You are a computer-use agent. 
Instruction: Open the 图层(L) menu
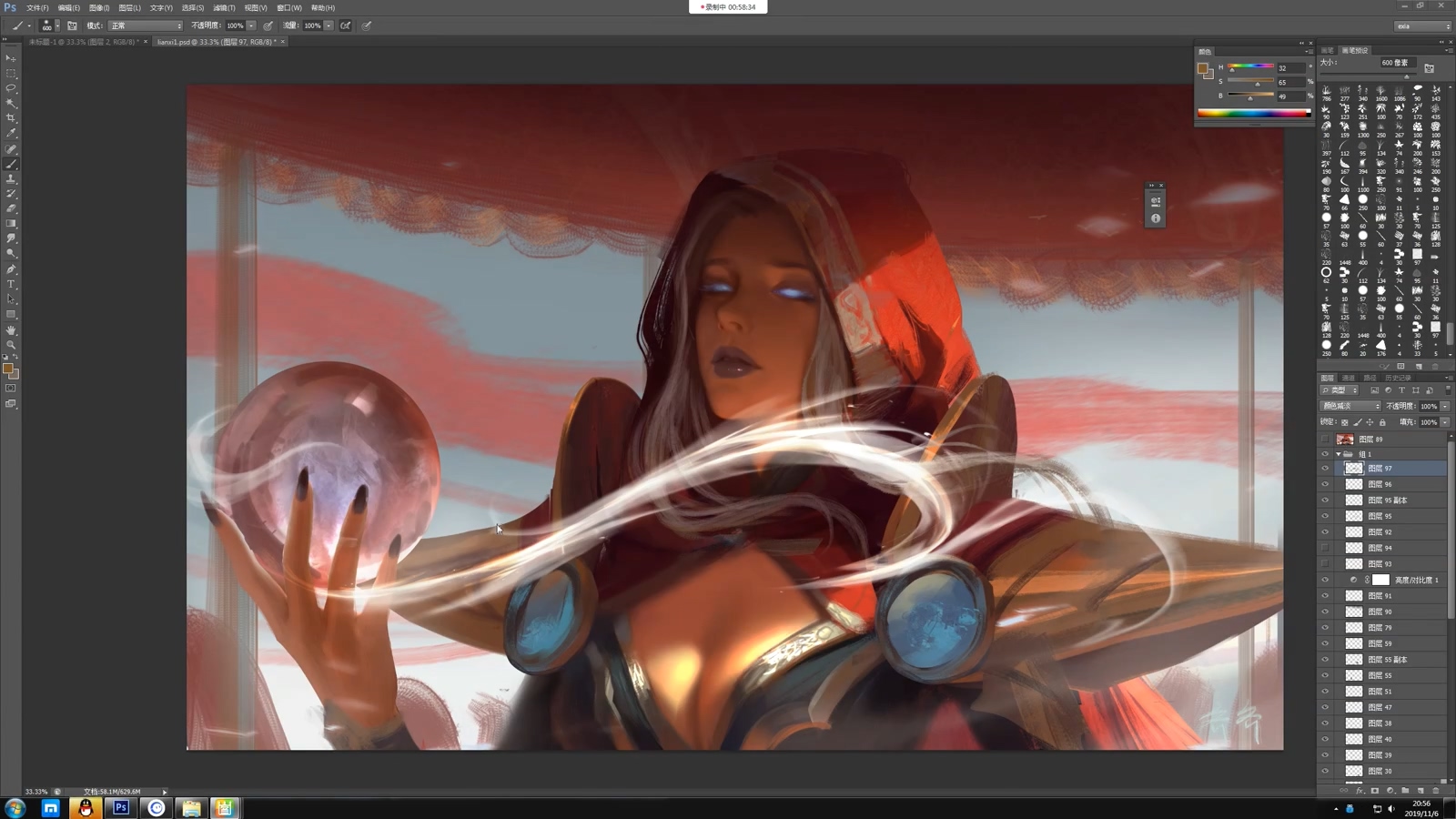[x=130, y=7]
